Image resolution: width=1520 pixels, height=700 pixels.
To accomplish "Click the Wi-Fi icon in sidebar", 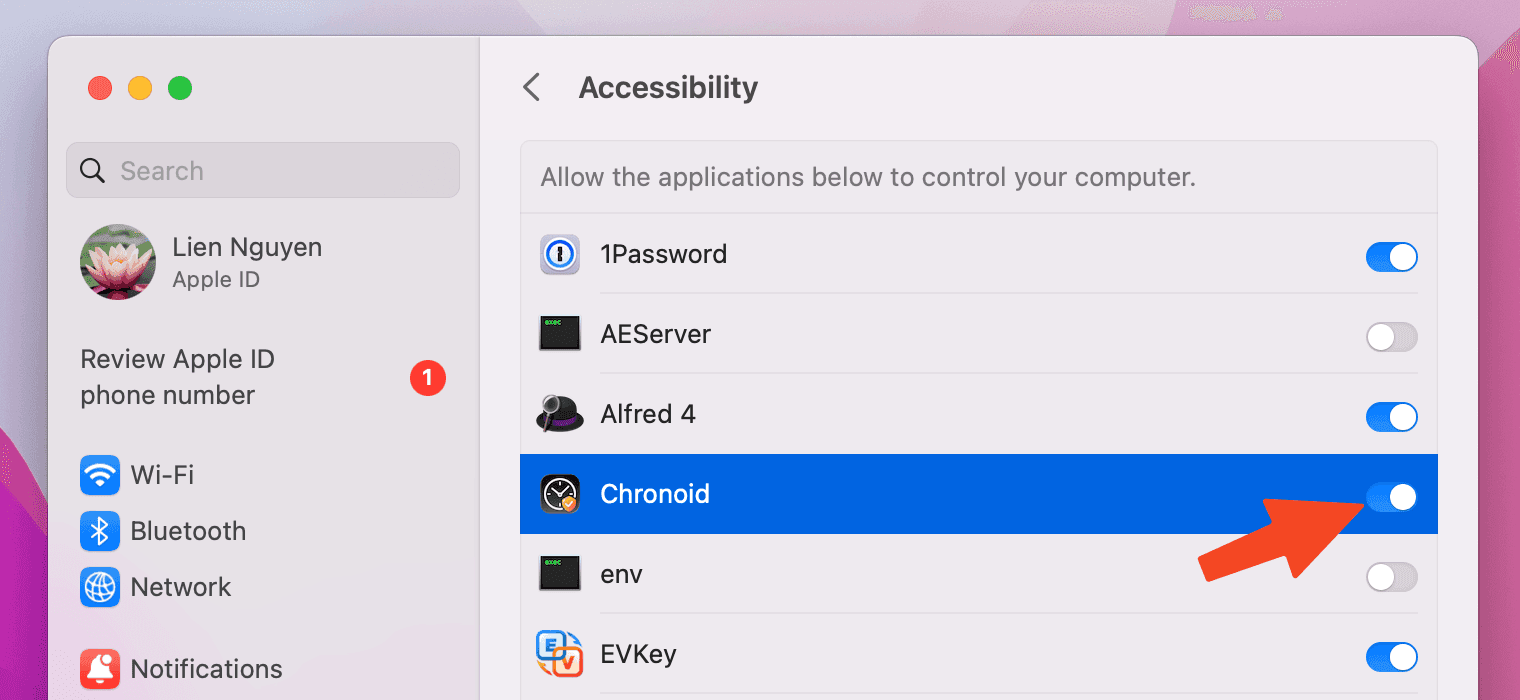I will coord(100,475).
